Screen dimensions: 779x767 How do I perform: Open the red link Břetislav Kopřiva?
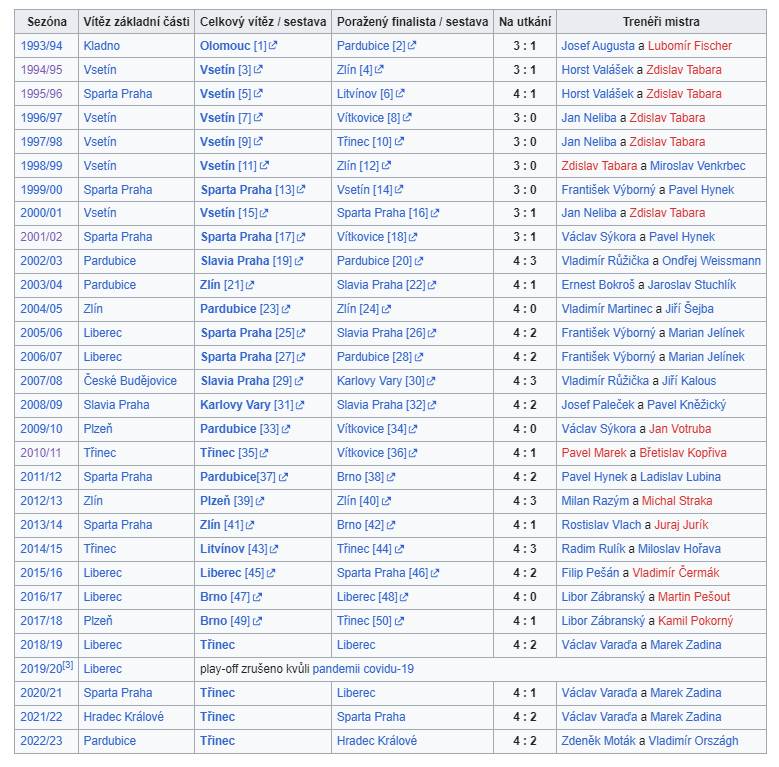tap(683, 453)
